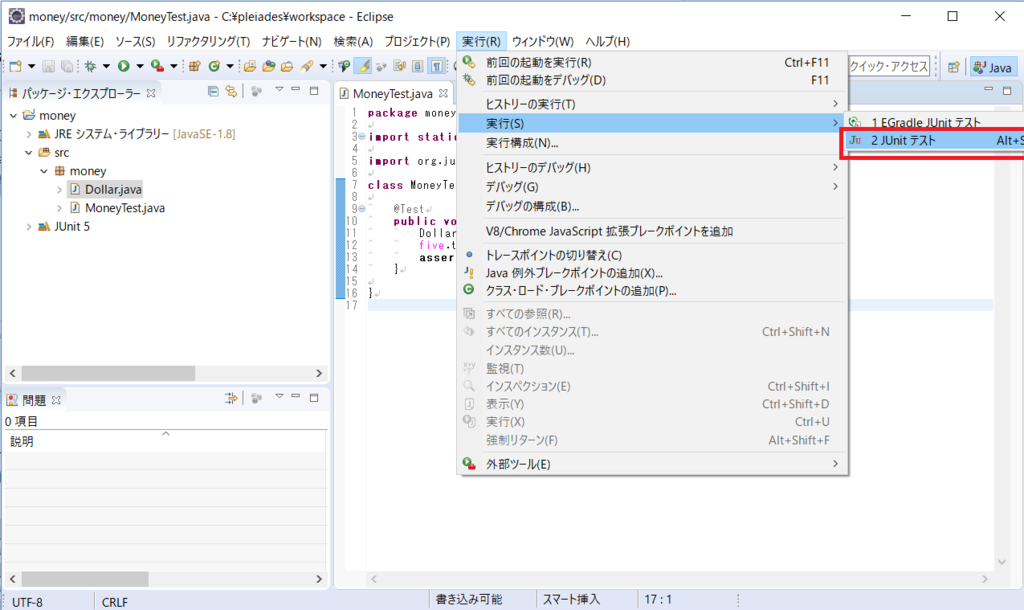Minimize the editor area
Screen dimensions: 1024x610
click(989, 89)
